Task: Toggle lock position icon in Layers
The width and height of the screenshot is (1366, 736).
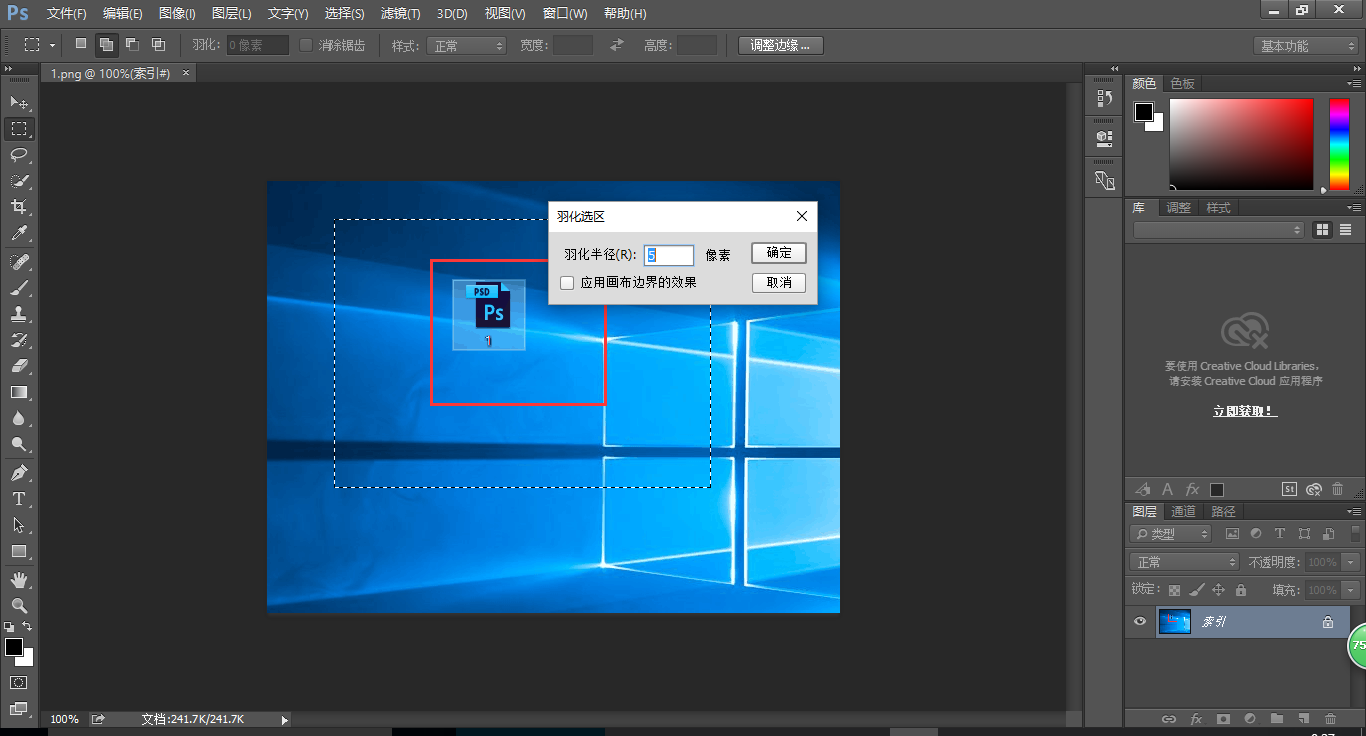Action: (x=1219, y=590)
